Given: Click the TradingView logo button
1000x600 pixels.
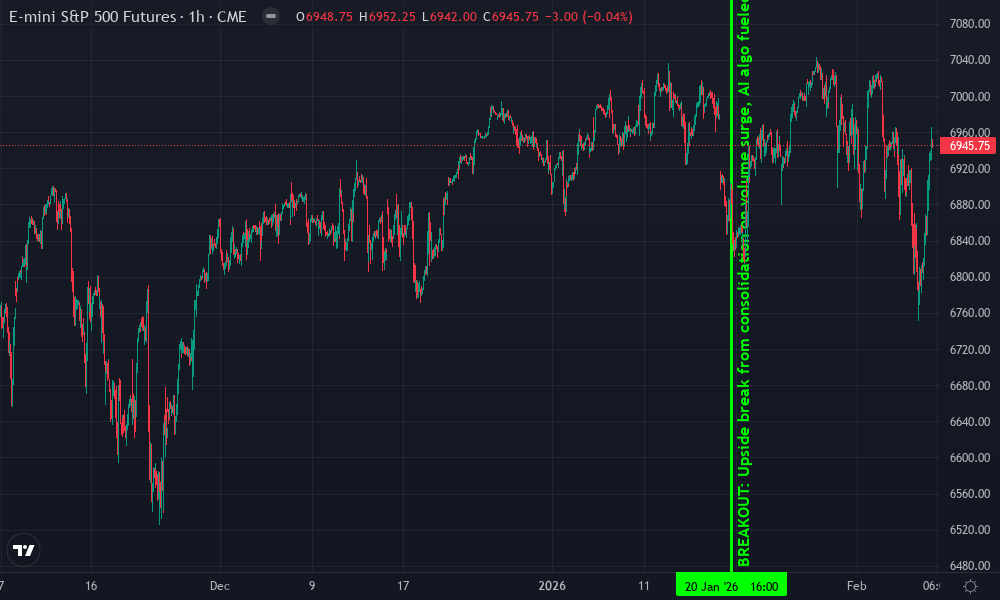Looking at the screenshot, I should 24,550.
